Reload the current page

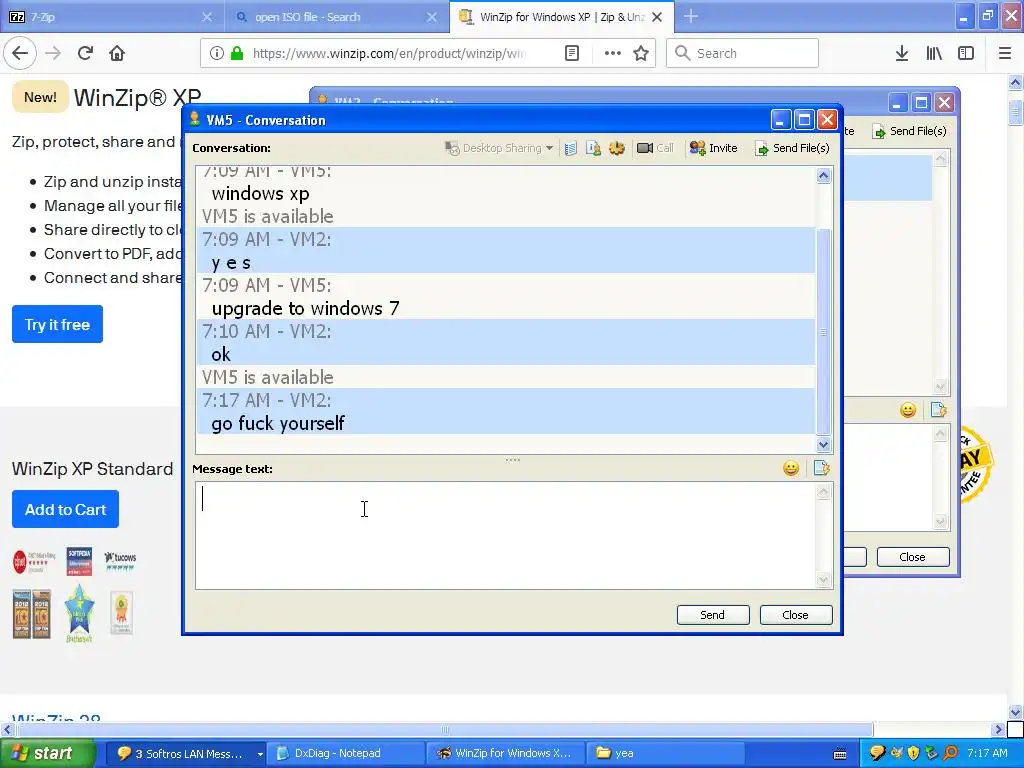pos(85,53)
